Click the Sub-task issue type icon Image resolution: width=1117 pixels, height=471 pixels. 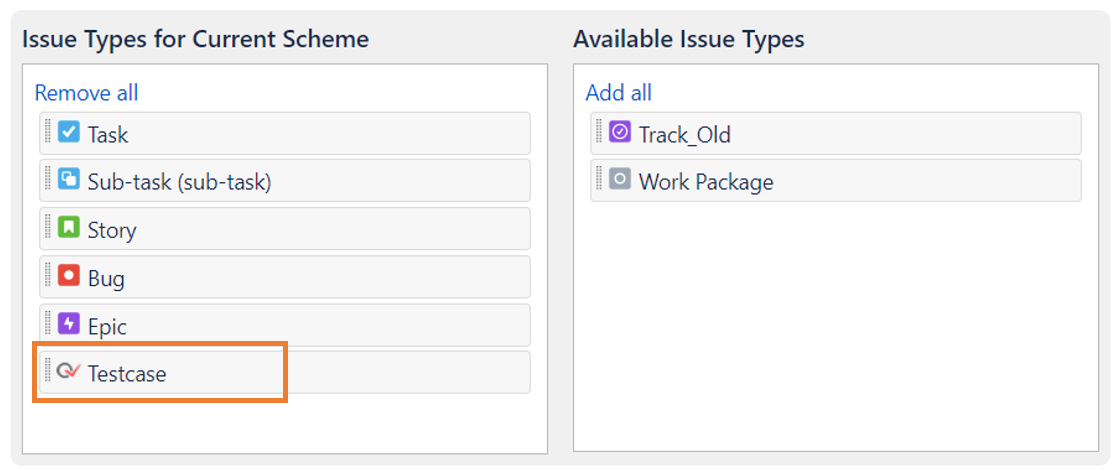pyautogui.click(x=69, y=181)
